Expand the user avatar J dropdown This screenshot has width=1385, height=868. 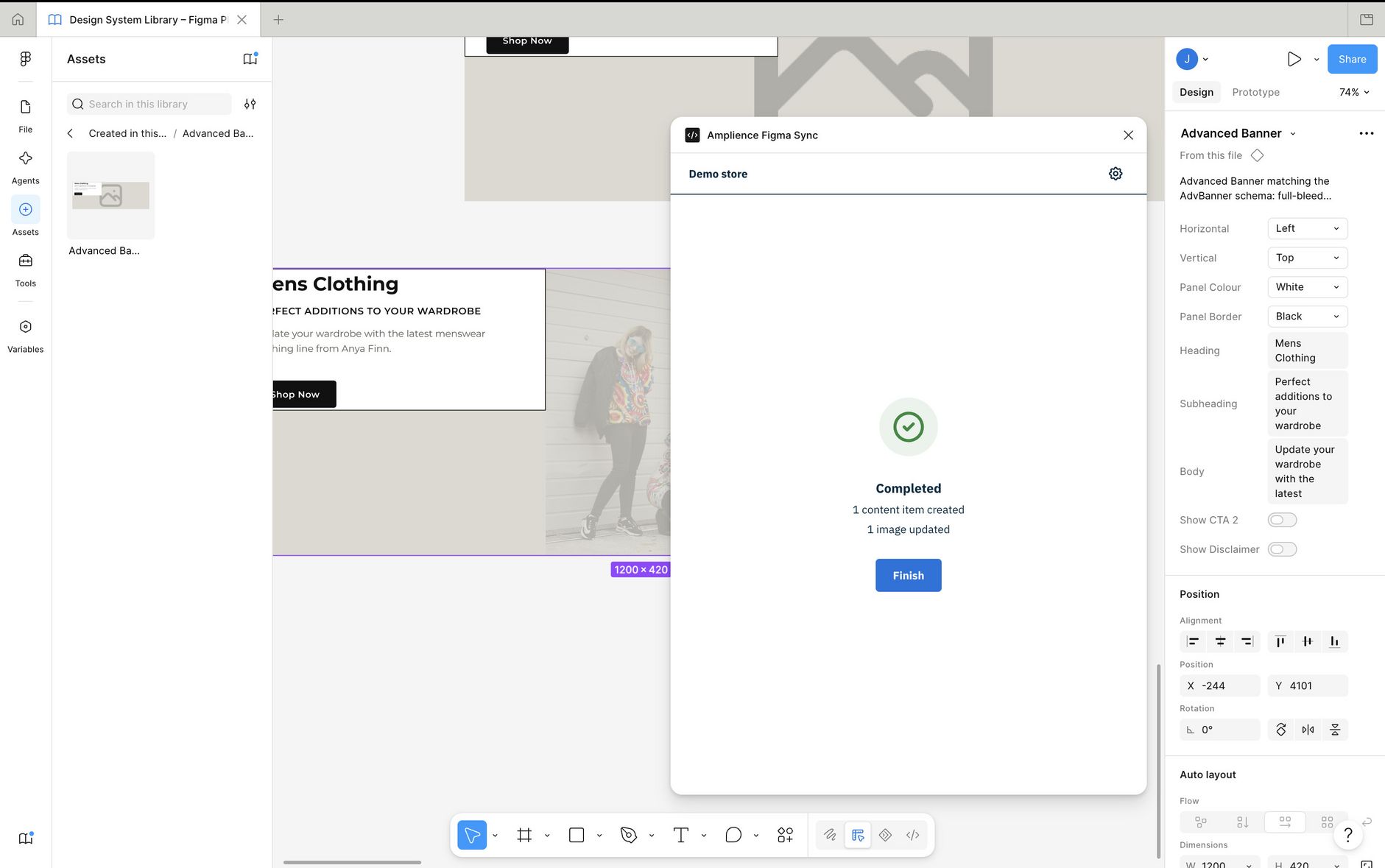coord(1205,60)
